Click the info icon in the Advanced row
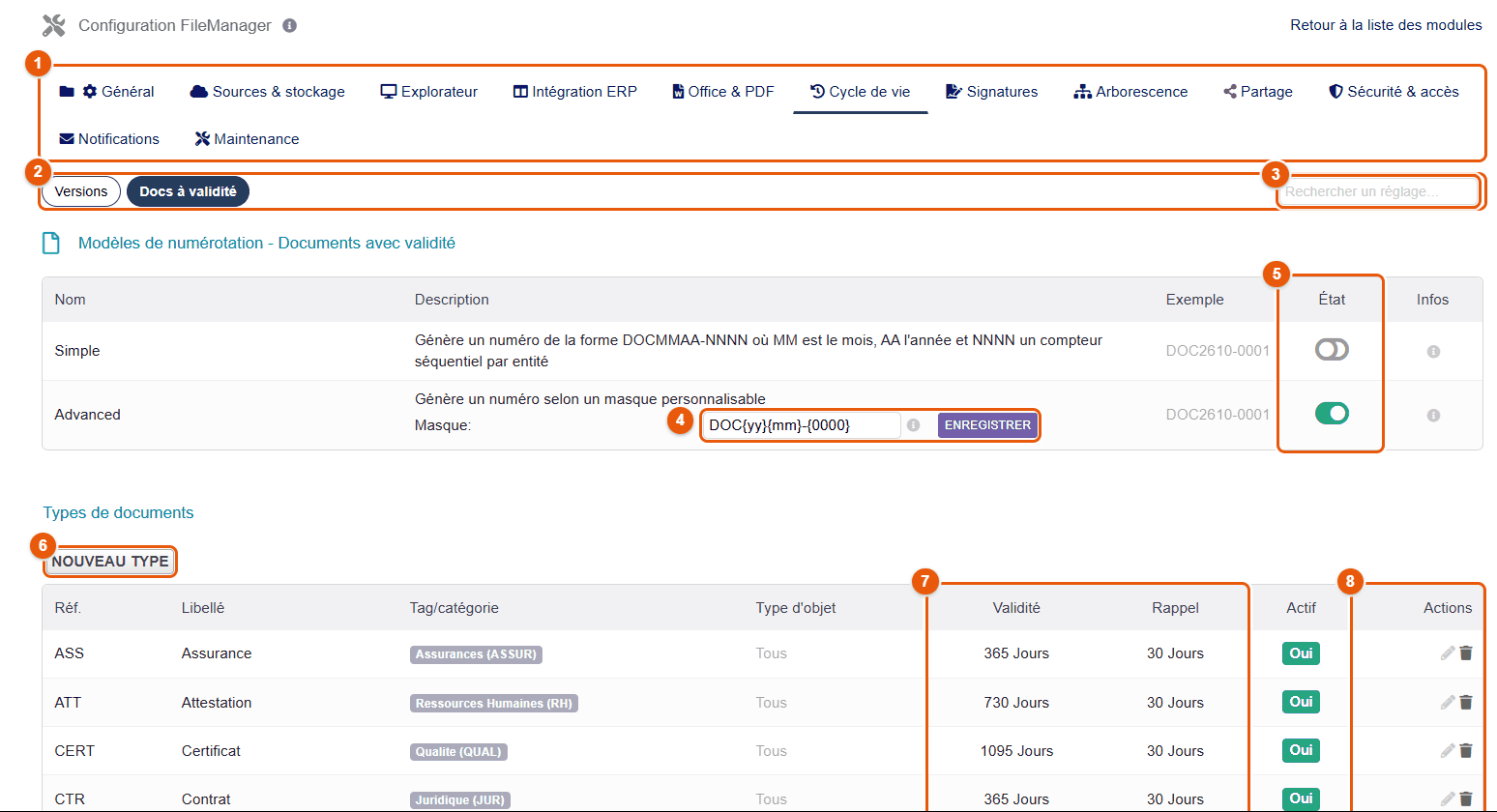Image resolution: width=1497 pixels, height=812 pixels. coord(1432,414)
